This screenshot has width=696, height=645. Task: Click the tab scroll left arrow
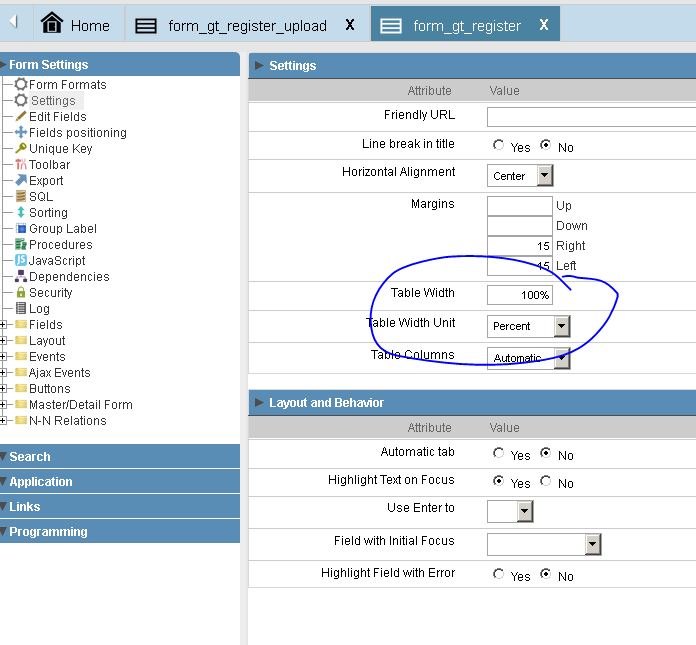[13, 21]
